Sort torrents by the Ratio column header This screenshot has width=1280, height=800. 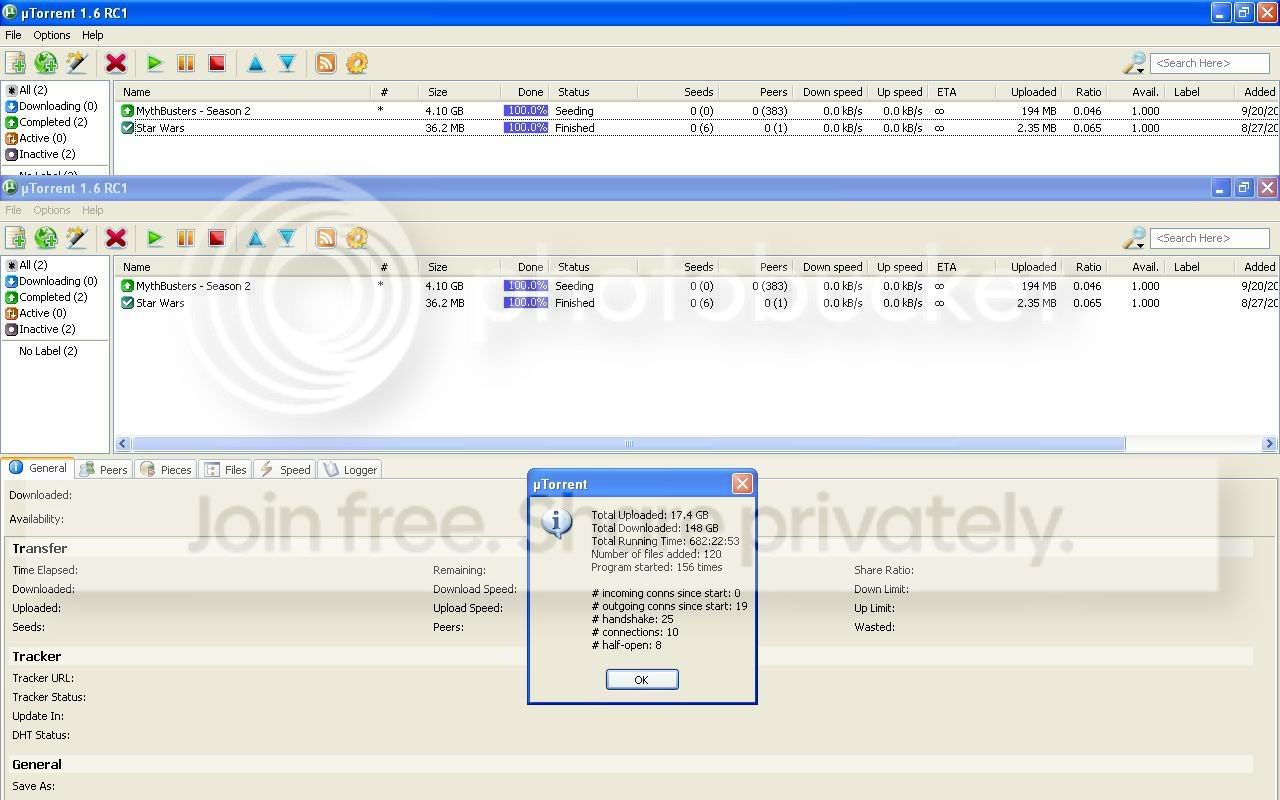1088,267
